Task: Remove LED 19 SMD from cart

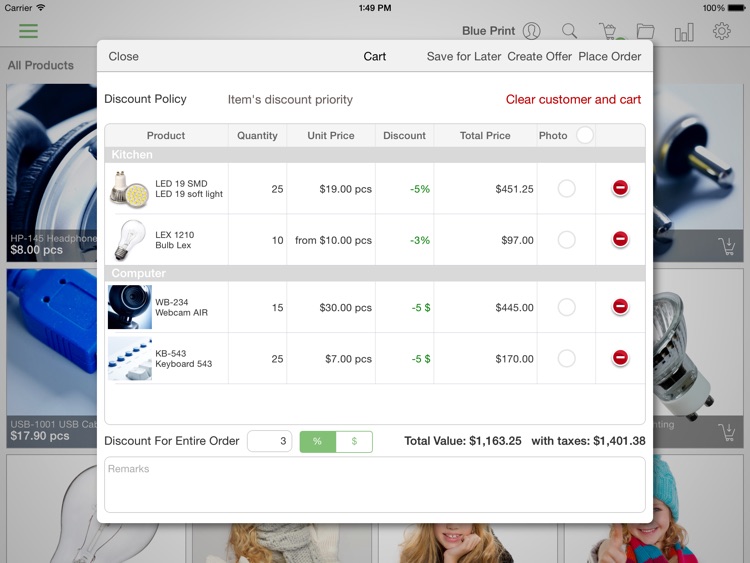Action: [620, 188]
